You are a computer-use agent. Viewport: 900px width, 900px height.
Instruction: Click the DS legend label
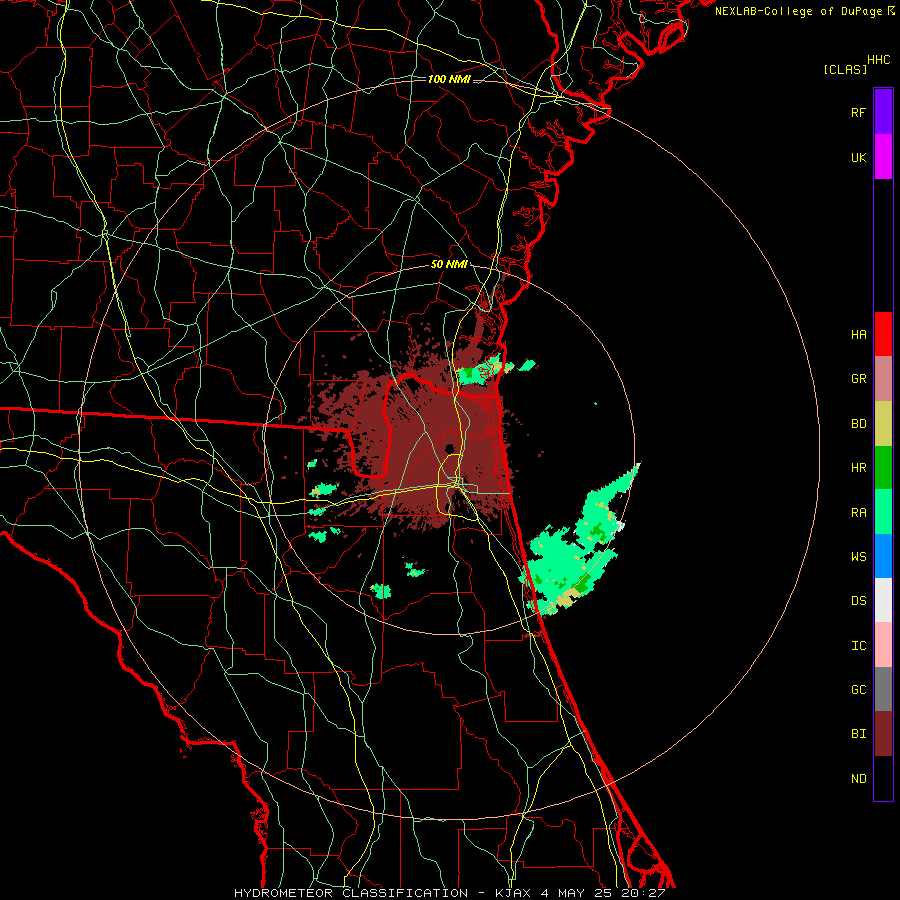(858, 601)
